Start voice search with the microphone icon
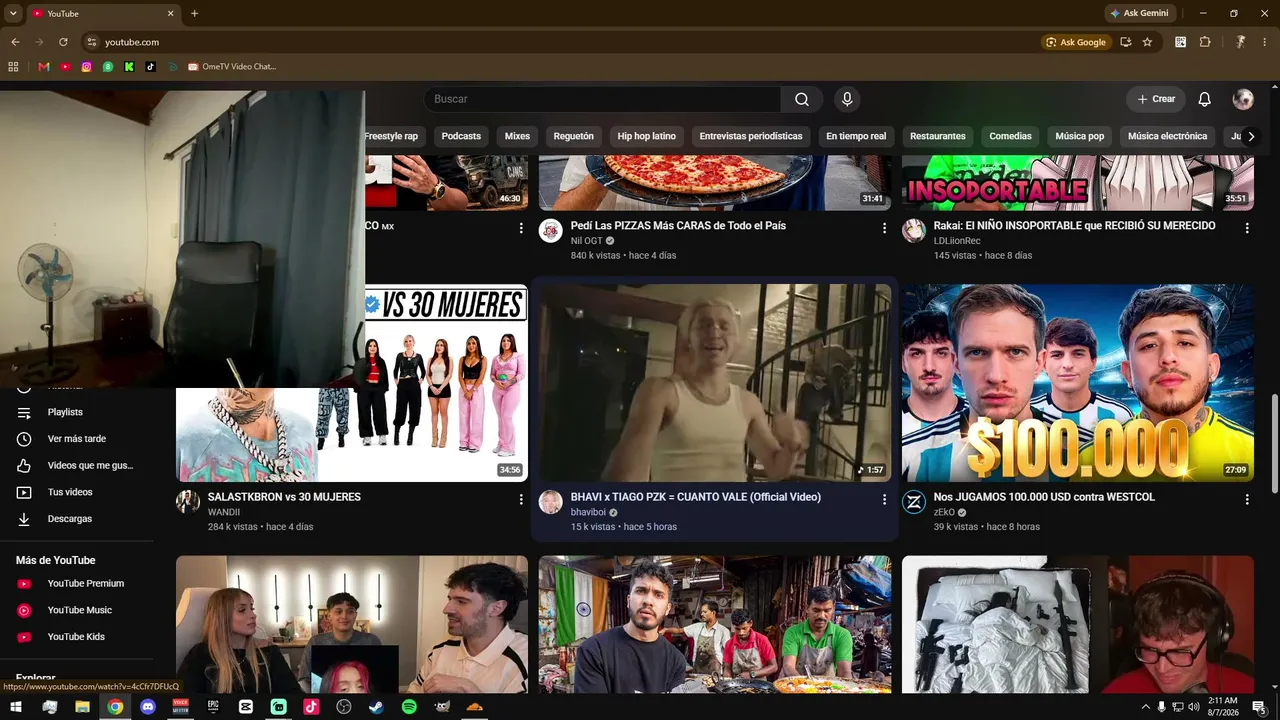The image size is (1280, 720). [x=847, y=99]
